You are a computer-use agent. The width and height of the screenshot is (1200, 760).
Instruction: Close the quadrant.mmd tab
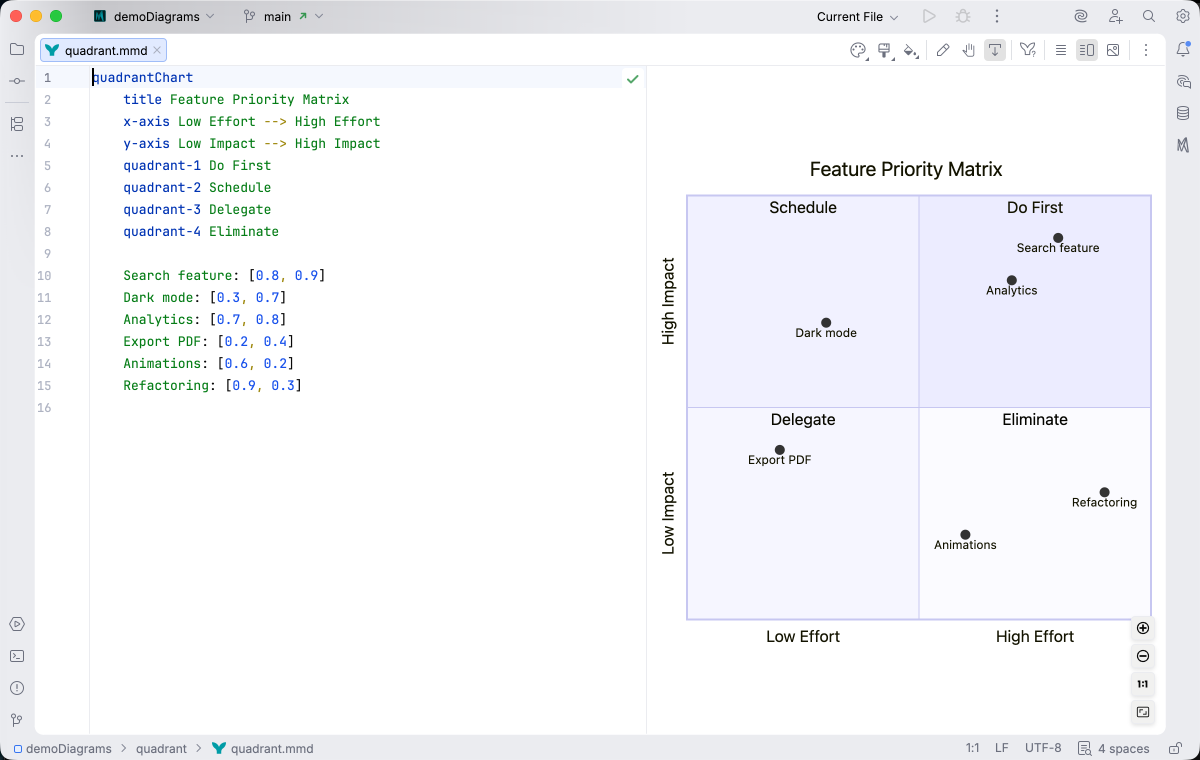pos(157,50)
